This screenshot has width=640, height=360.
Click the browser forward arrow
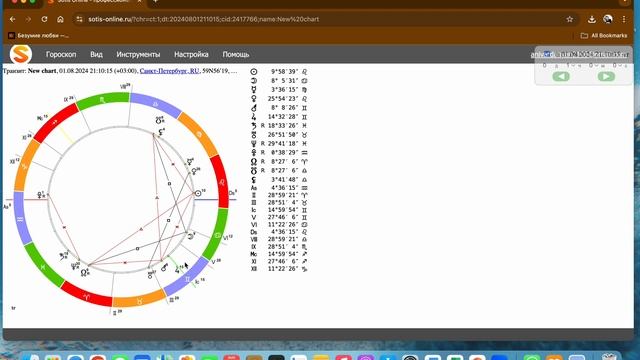click(28, 19)
